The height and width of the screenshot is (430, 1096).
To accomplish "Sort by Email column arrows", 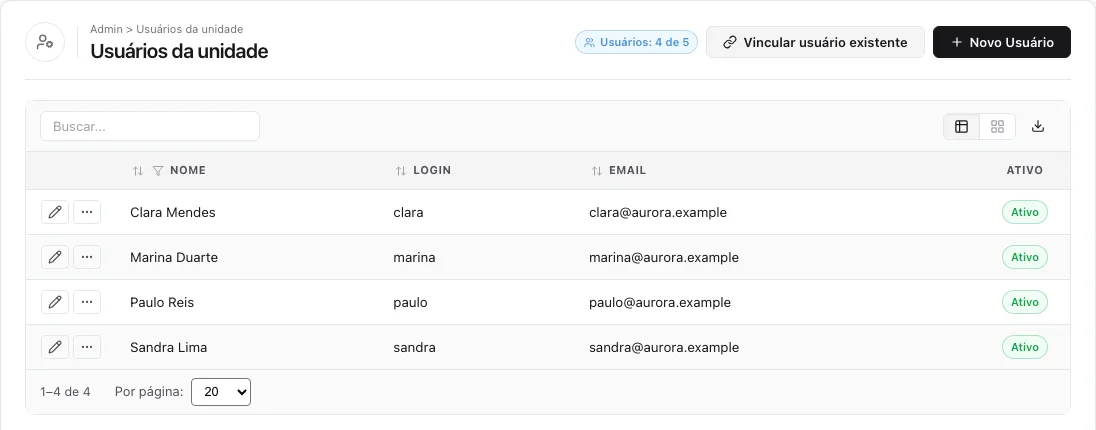I will coord(596,171).
